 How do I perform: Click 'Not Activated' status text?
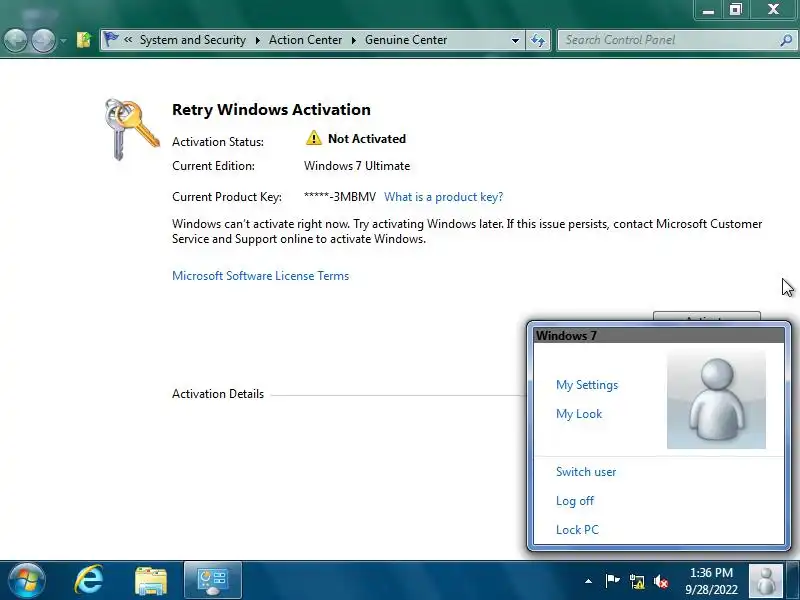pos(367,139)
